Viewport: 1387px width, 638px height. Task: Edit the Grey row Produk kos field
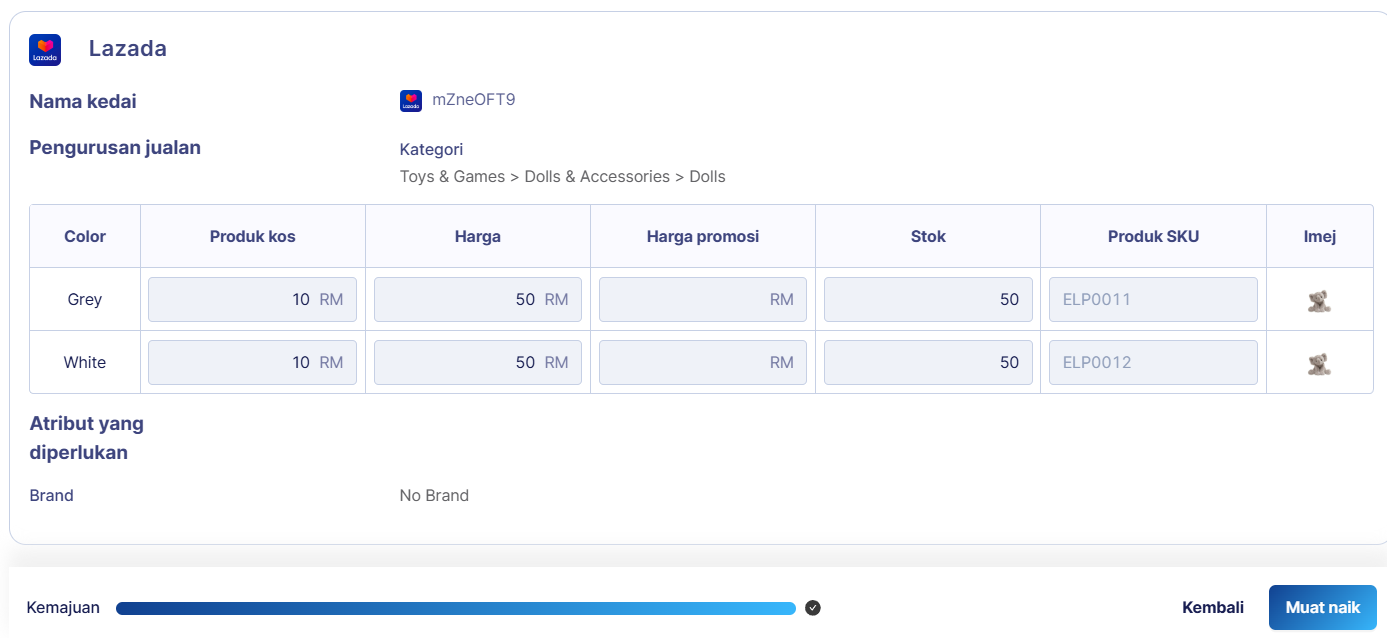[252, 300]
